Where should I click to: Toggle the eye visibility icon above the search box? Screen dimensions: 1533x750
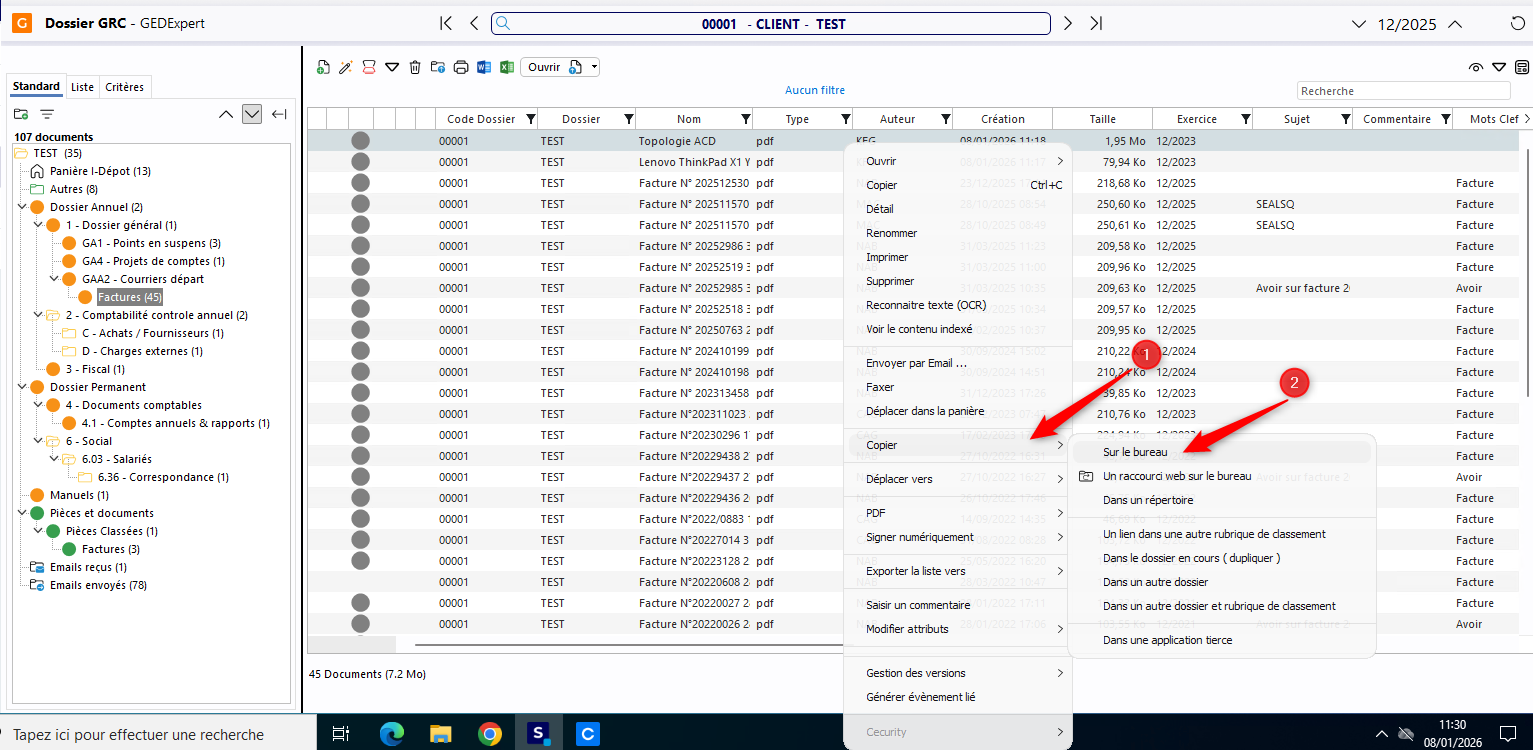click(x=1475, y=68)
